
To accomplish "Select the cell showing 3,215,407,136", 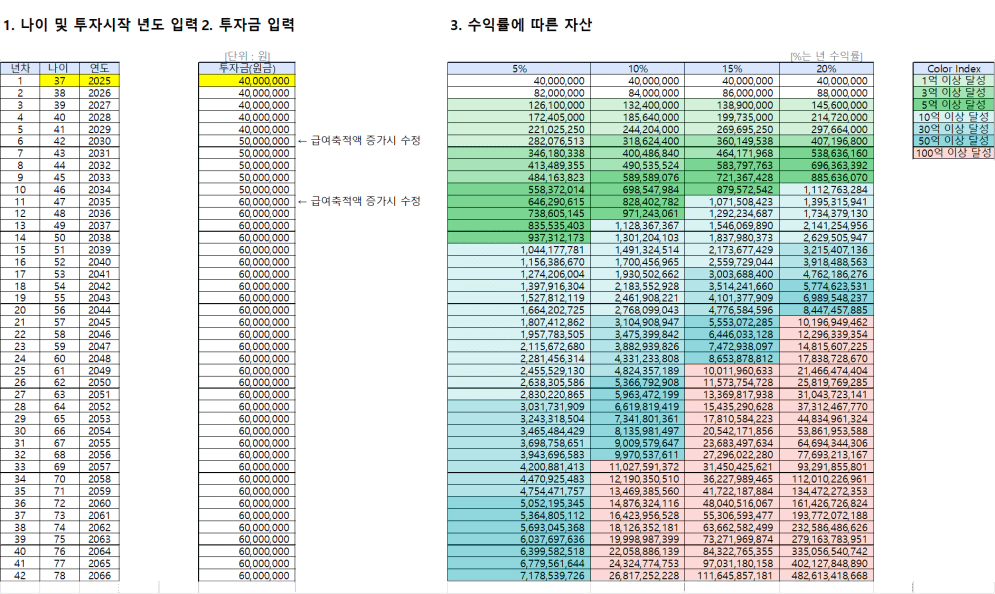I will point(826,249).
